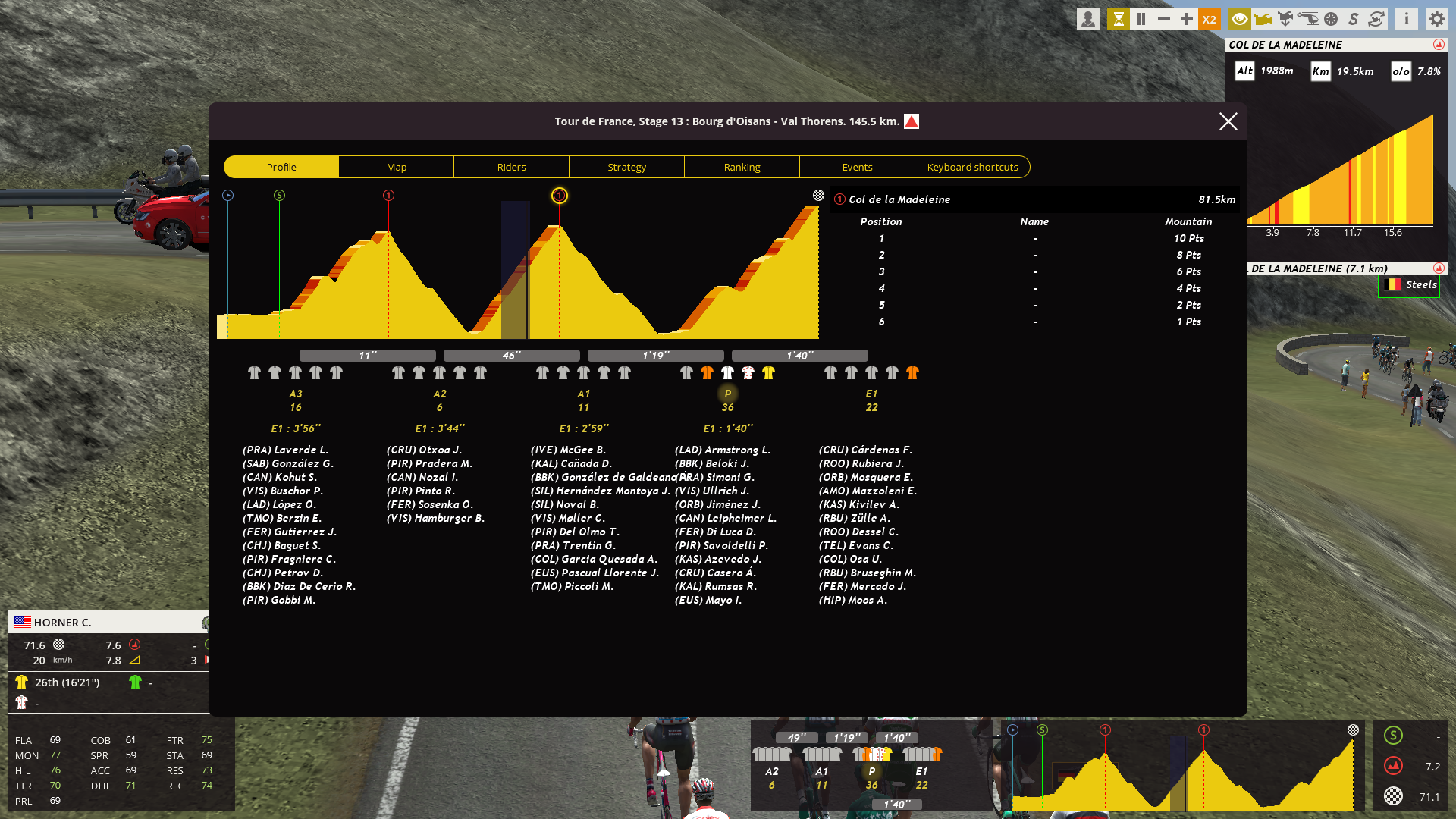Viewport: 1456px width, 819px height.
Task: Select rider Ullrich J. in the peloton list
Action: pos(712,491)
